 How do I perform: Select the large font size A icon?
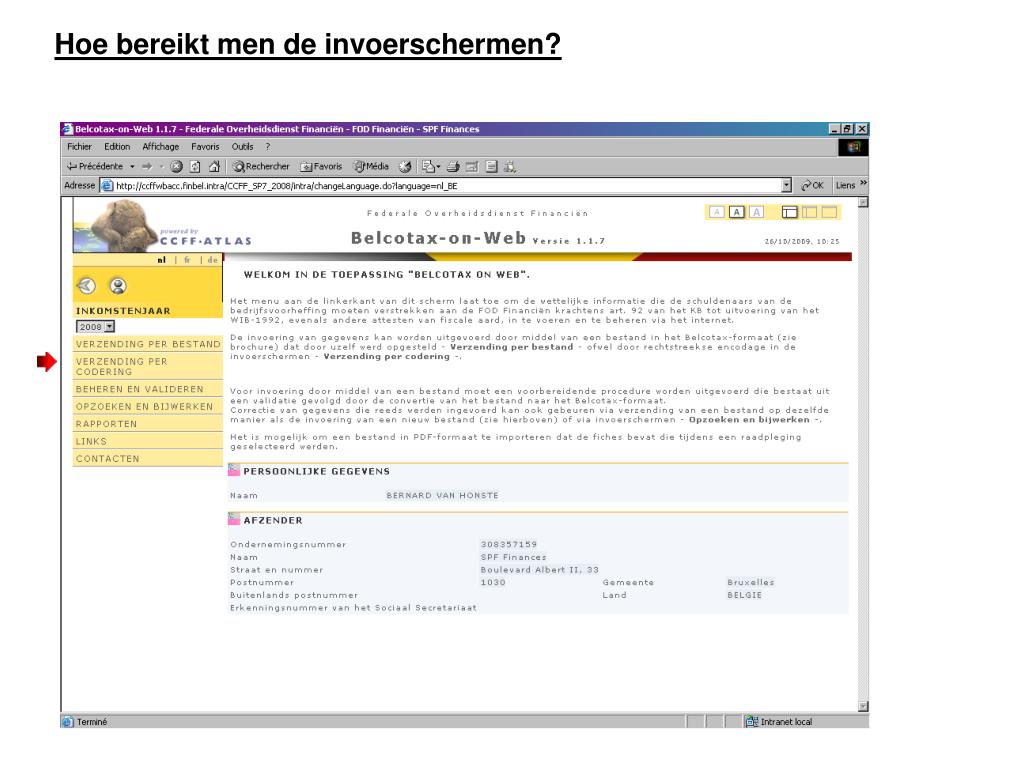click(756, 212)
